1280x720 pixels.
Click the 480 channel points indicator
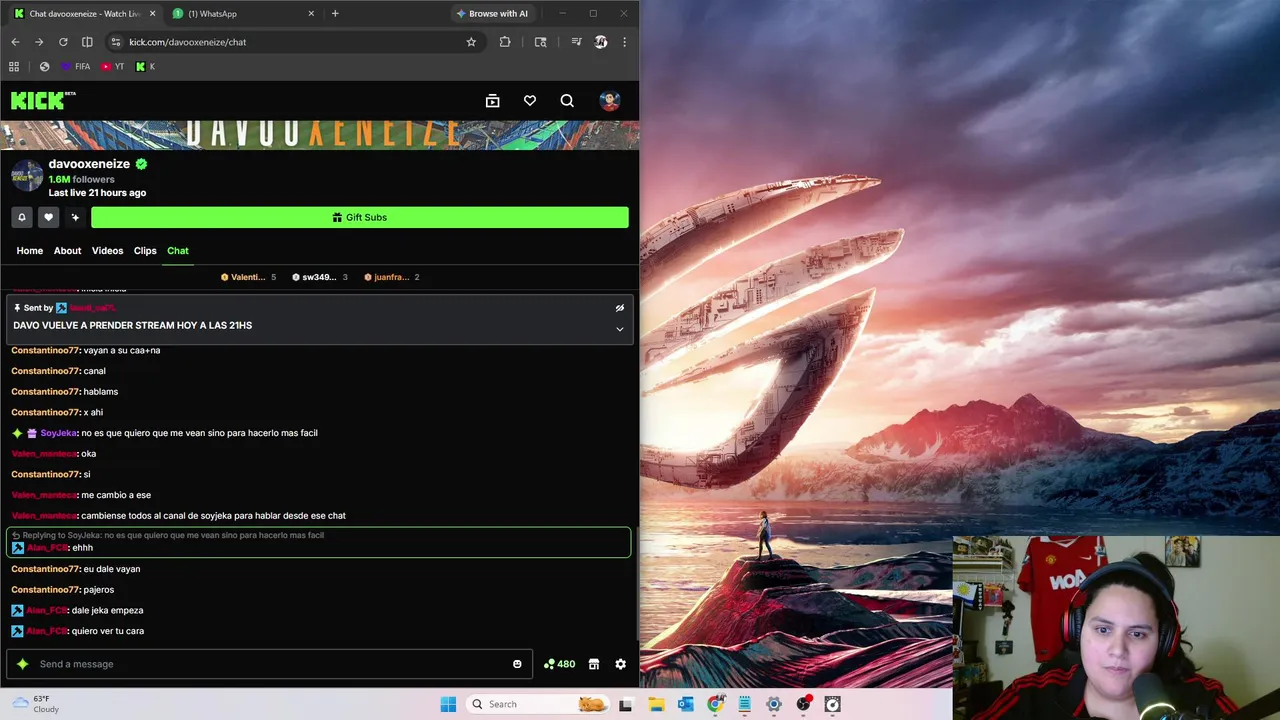click(559, 664)
